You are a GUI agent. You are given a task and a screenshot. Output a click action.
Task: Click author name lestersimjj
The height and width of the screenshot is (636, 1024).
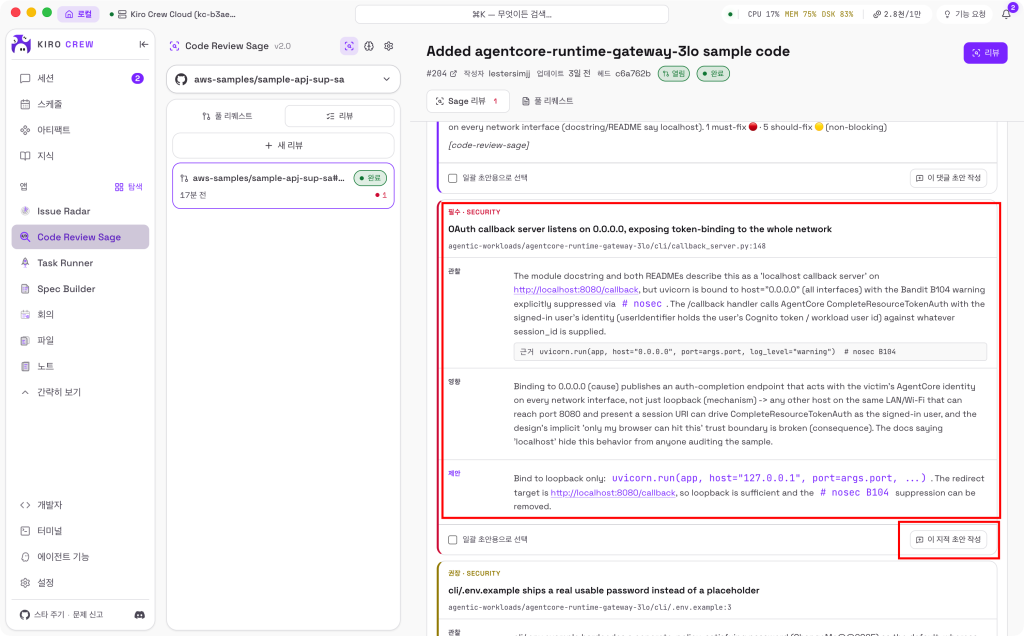(509, 74)
